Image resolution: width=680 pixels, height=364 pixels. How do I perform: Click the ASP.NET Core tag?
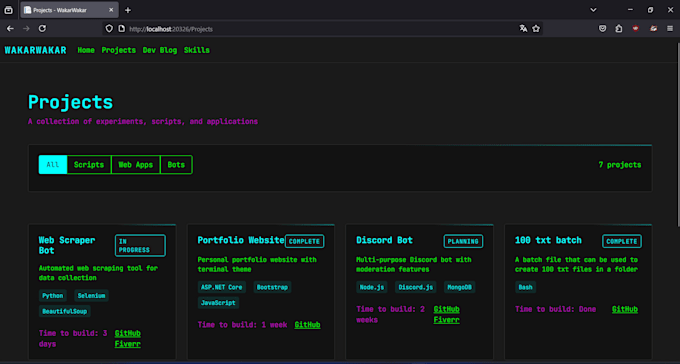point(221,287)
